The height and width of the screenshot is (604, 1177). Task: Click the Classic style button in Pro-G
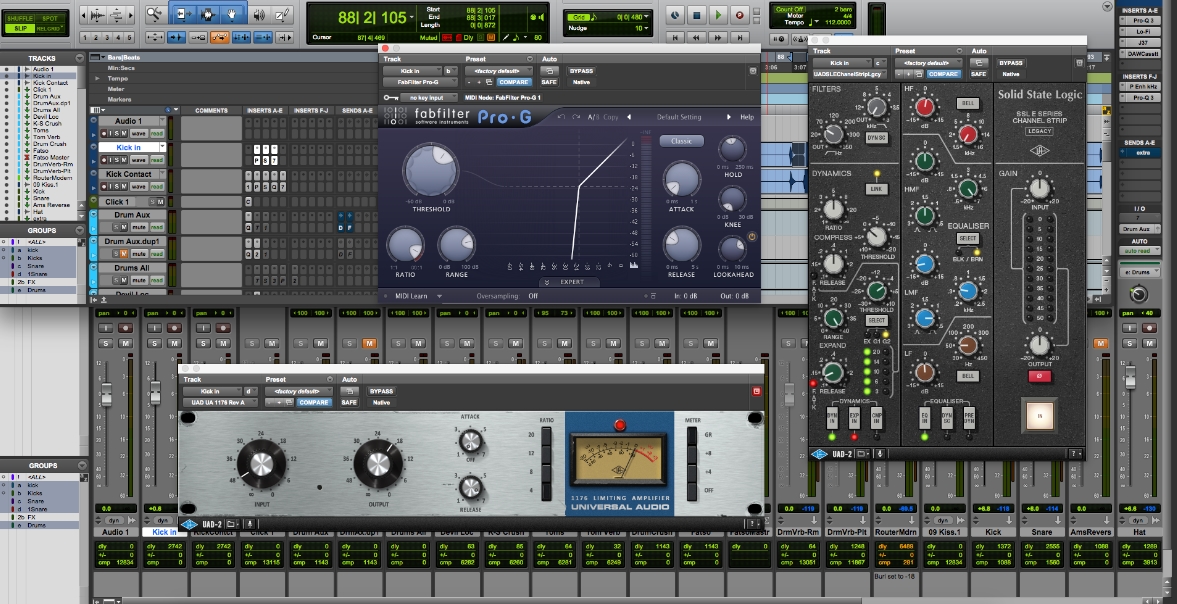(x=682, y=141)
